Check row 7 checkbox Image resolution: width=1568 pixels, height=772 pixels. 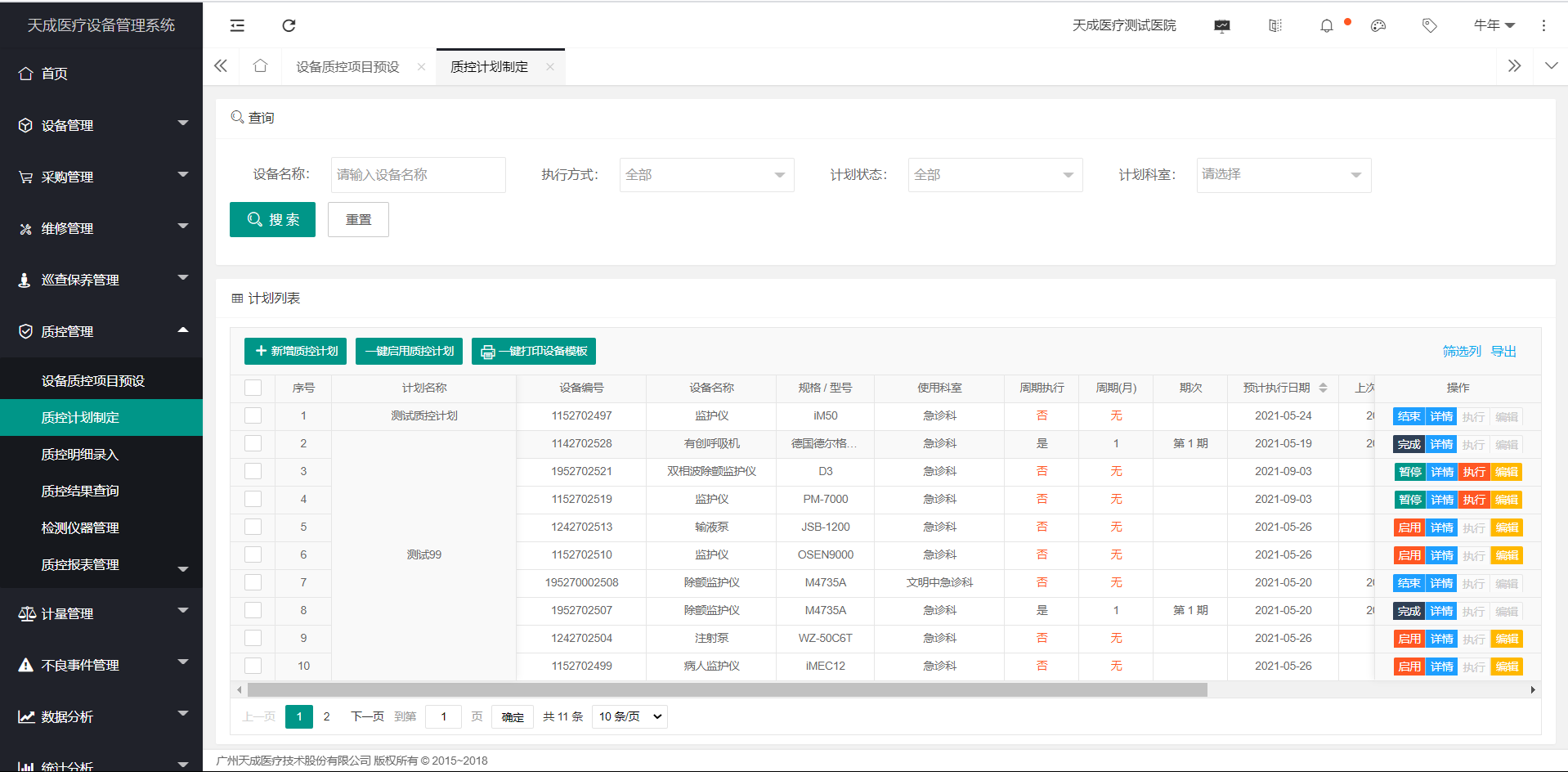click(253, 582)
